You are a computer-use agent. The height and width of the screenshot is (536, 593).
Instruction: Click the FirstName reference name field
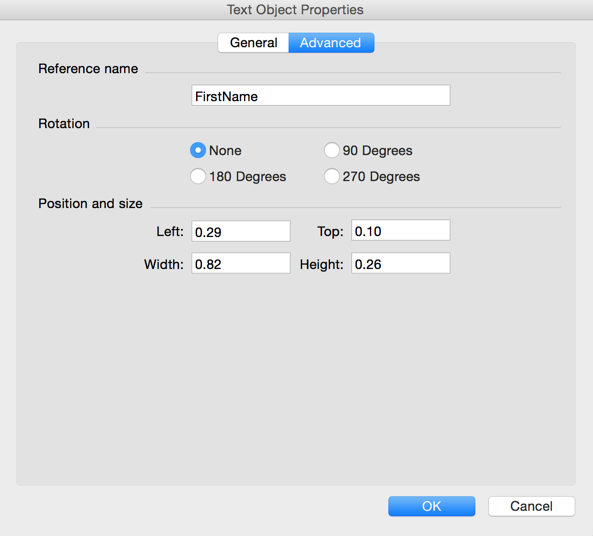click(x=321, y=95)
